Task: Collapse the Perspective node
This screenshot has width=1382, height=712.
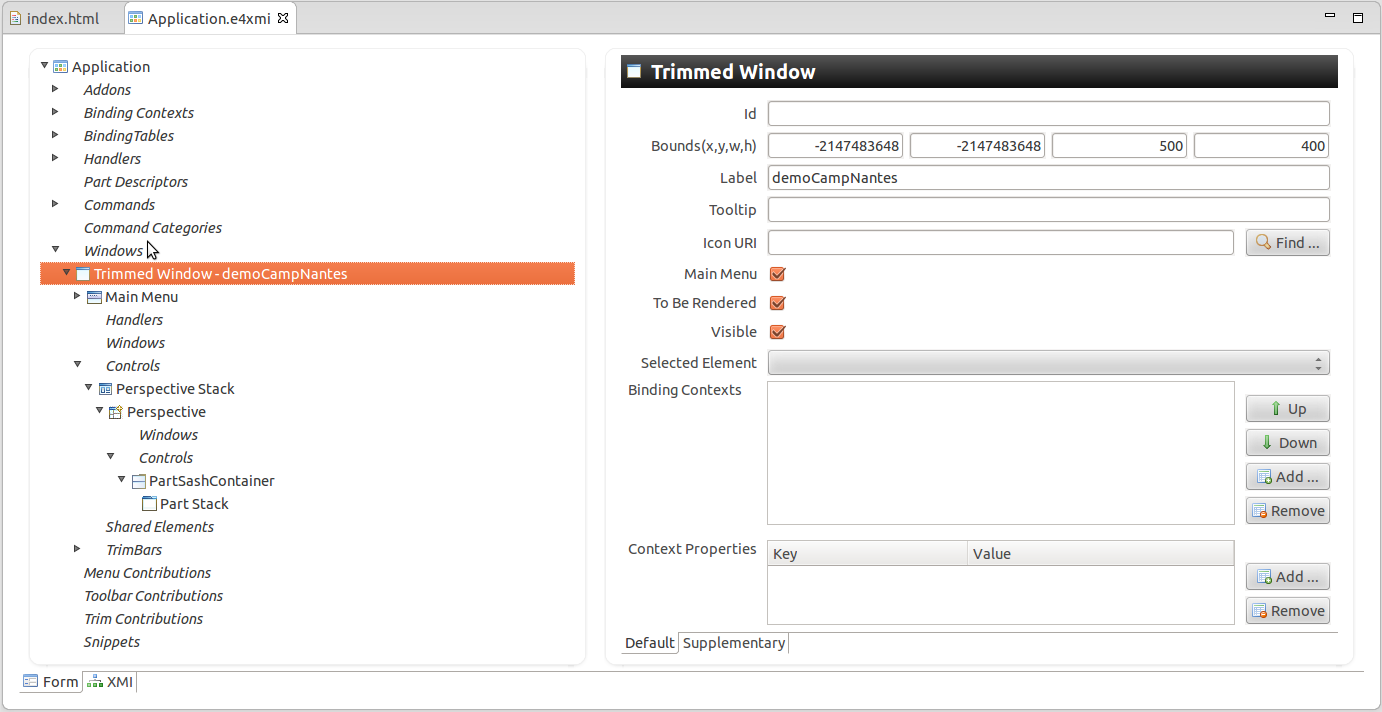Action: 100,411
